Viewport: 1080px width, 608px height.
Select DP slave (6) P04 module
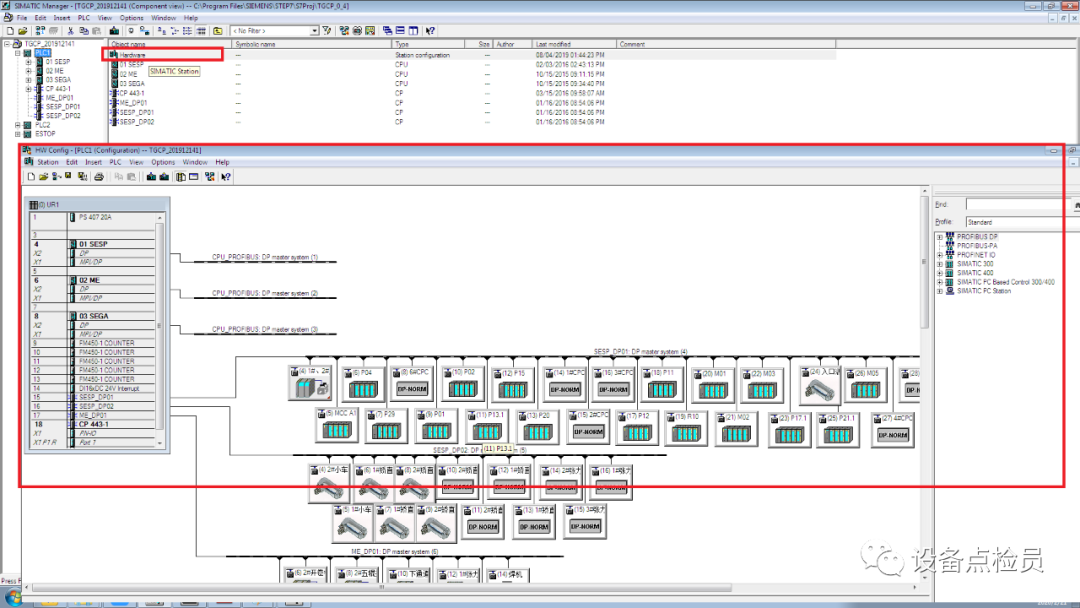pyautogui.click(x=363, y=384)
